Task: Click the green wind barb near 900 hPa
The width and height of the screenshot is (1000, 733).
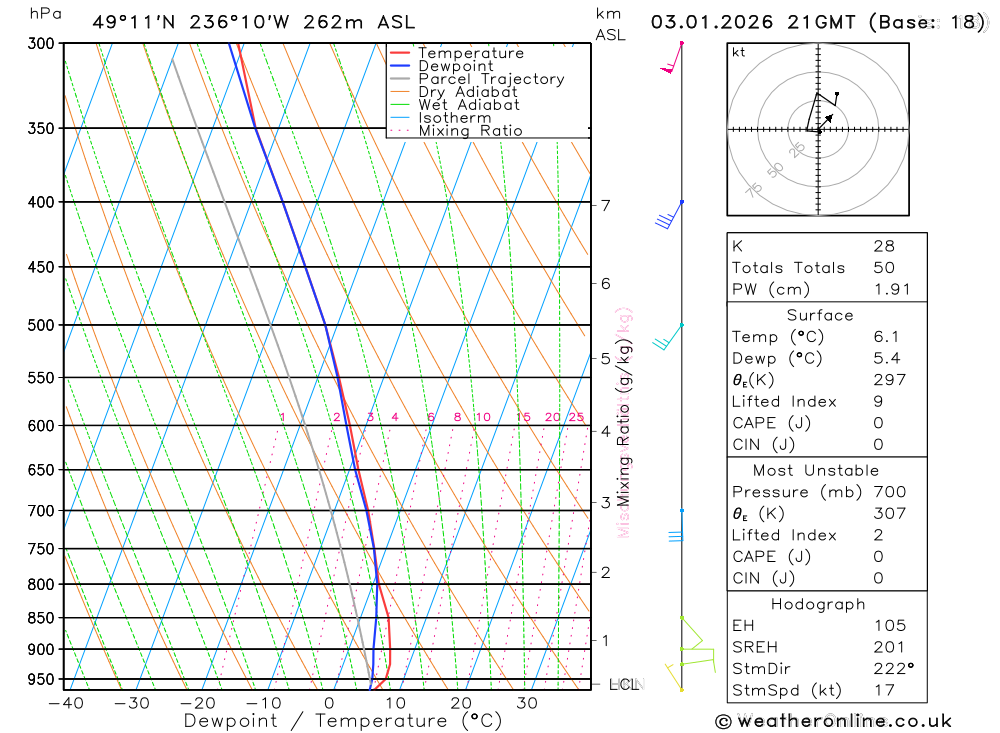Action: pyautogui.click(x=697, y=649)
